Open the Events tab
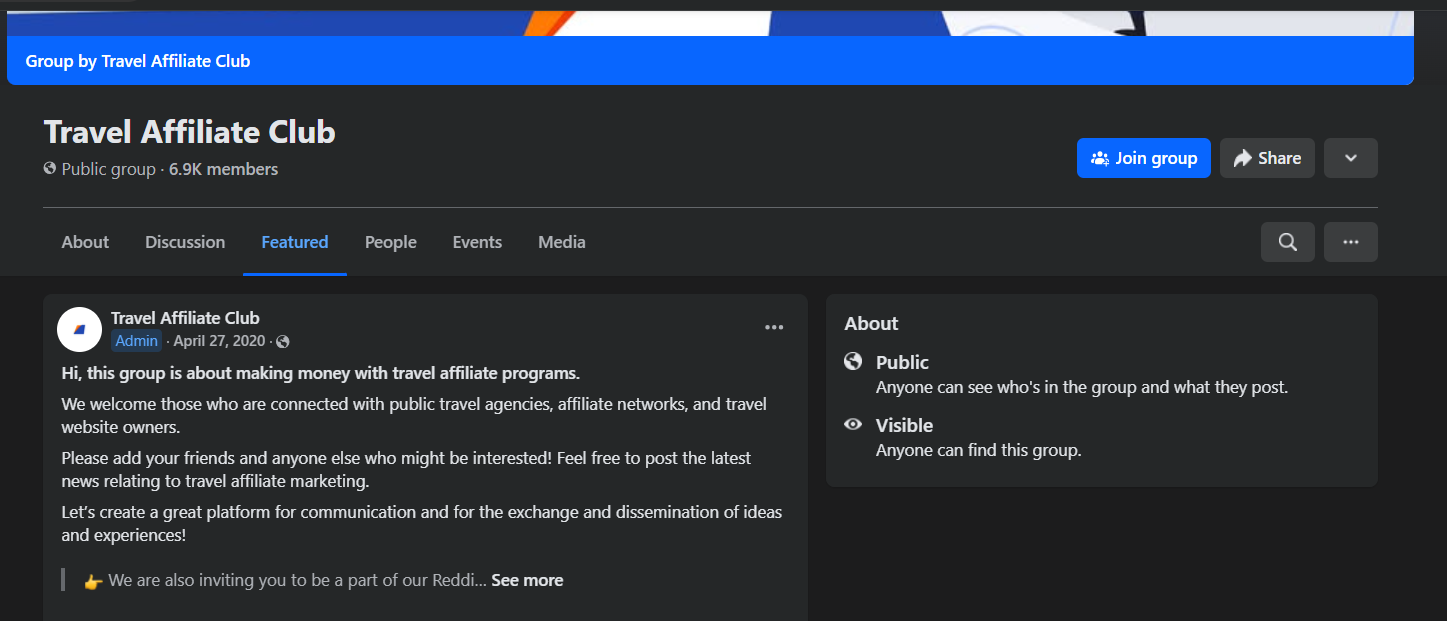Viewport: 1447px width, 621px height. click(477, 242)
